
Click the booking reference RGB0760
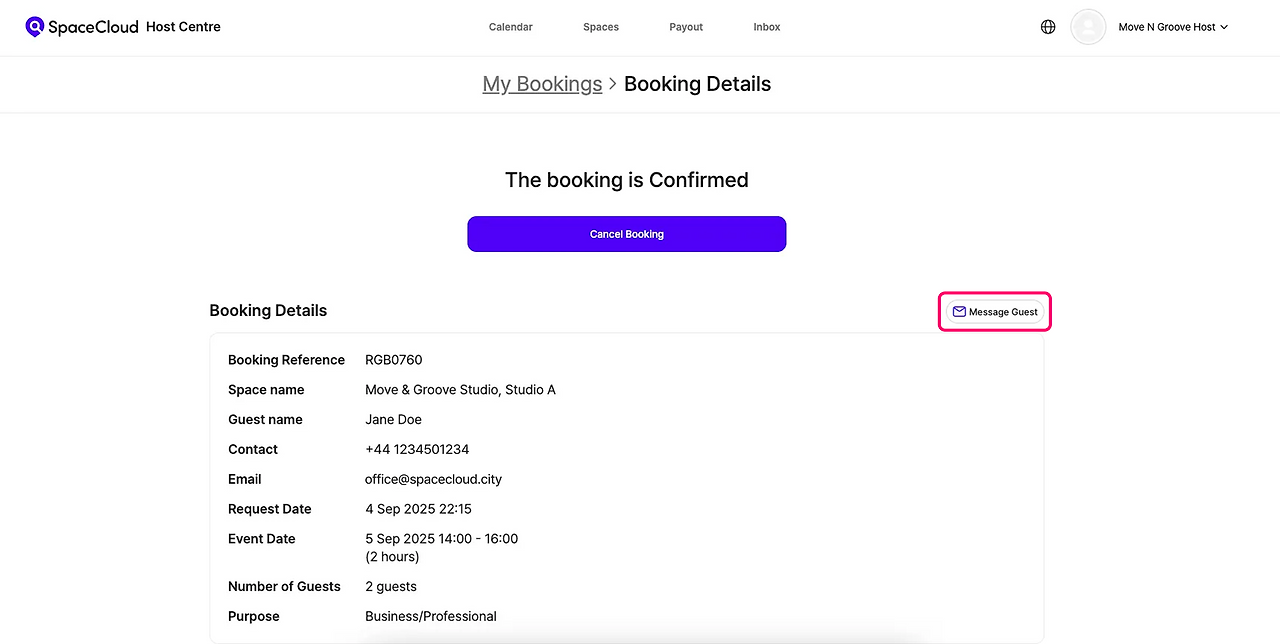(393, 360)
